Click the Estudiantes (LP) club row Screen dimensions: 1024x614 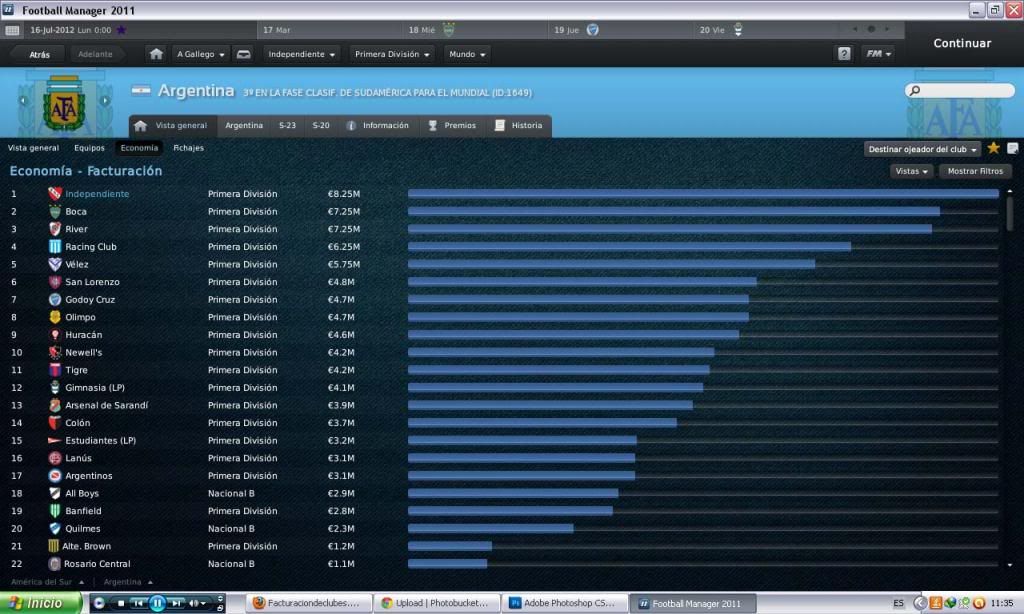click(x=504, y=440)
